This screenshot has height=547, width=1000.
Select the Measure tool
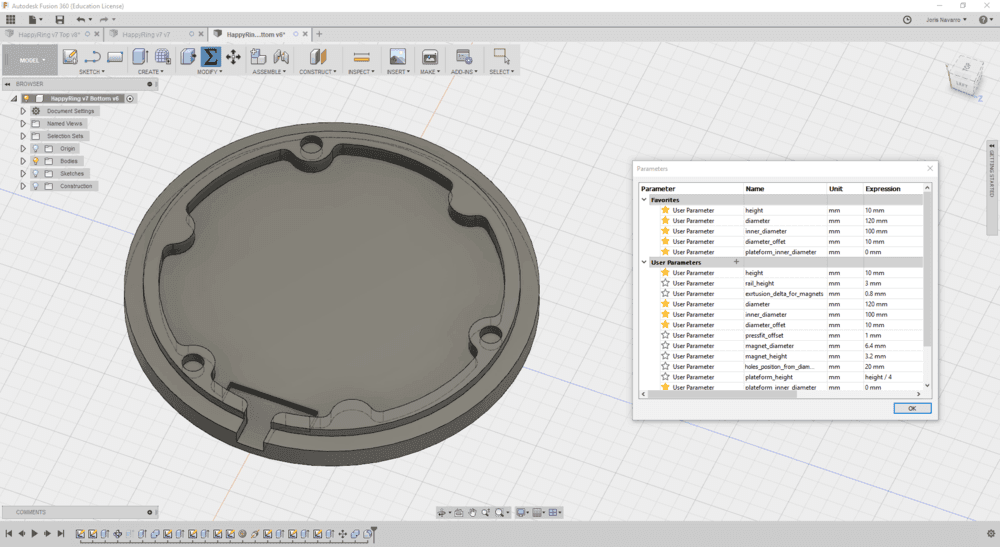tap(362, 57)
